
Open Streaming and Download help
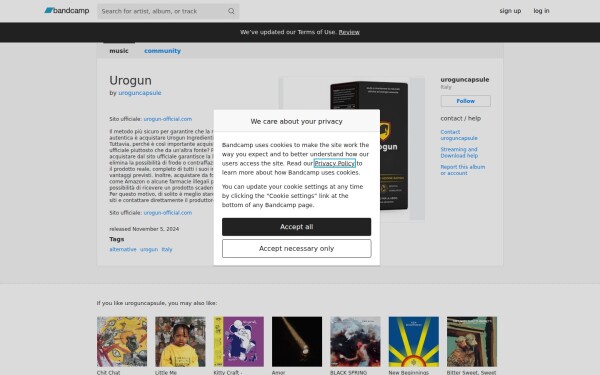pyautogui.click(x=459, y=153)
